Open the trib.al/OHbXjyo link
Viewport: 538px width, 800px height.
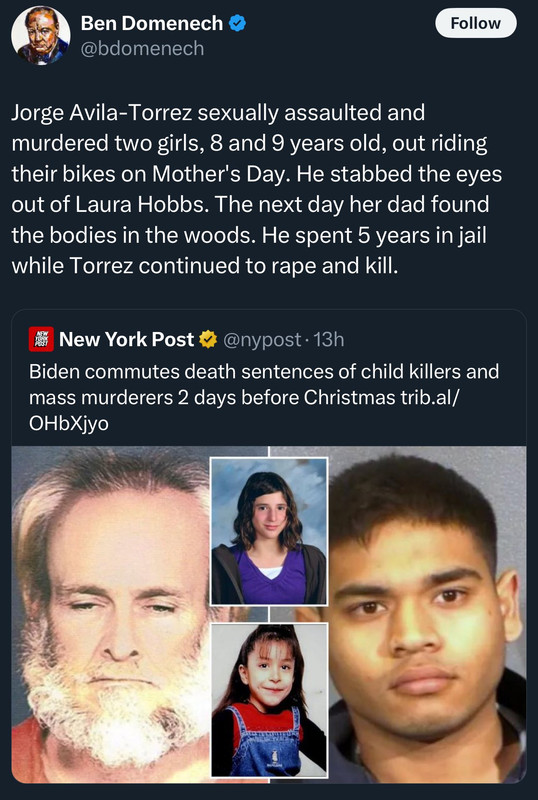point(243,410)
